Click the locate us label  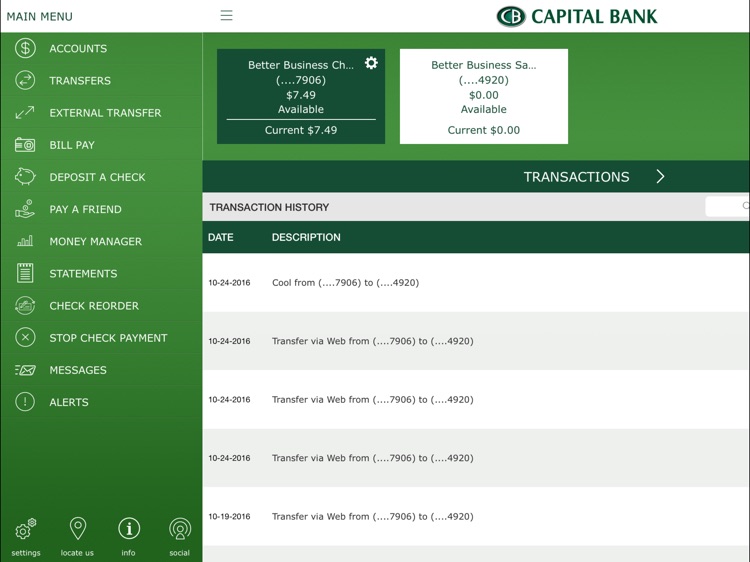click(x=77, y=553)
